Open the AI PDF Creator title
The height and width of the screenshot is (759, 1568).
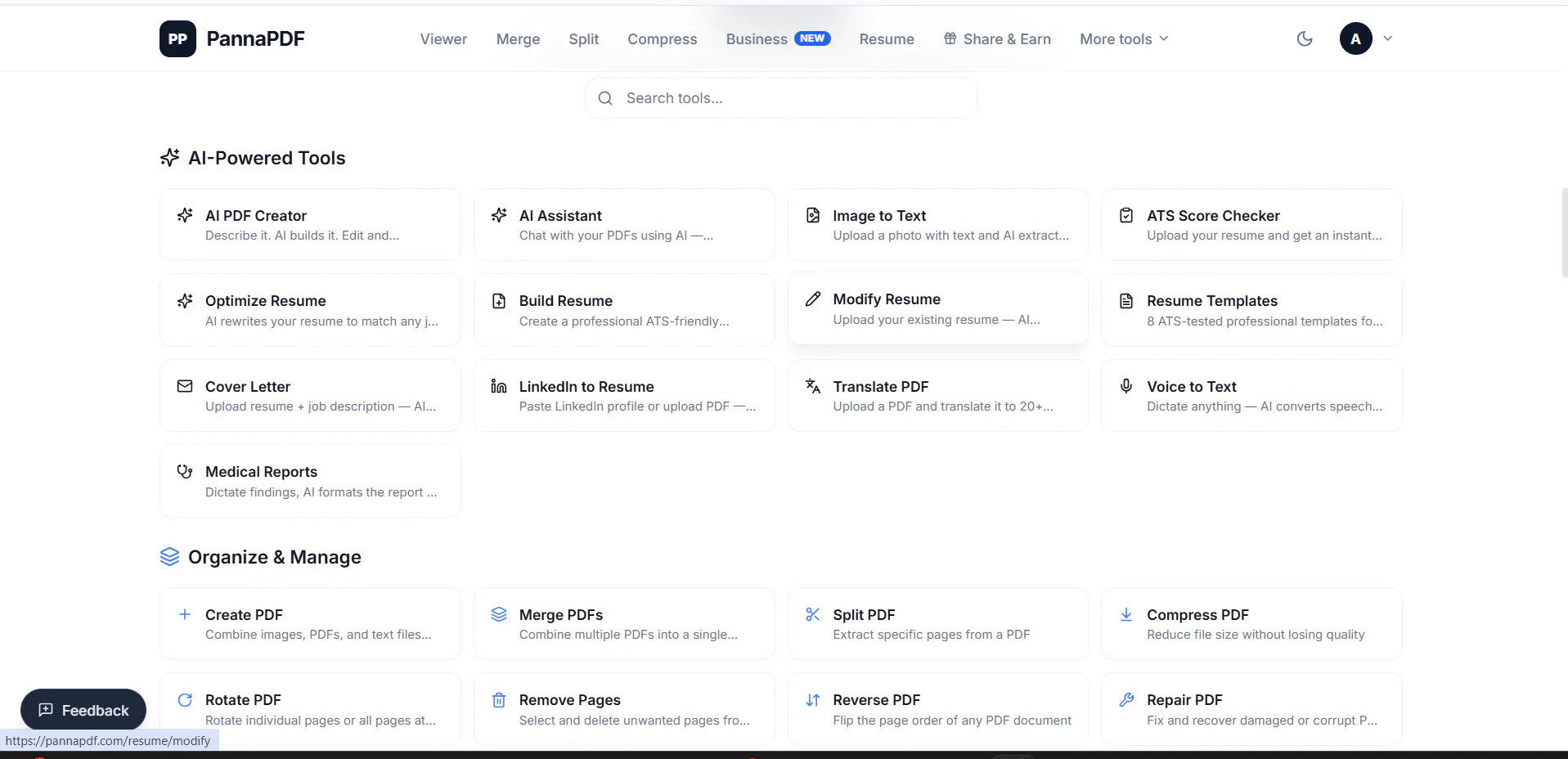(256, 216)
